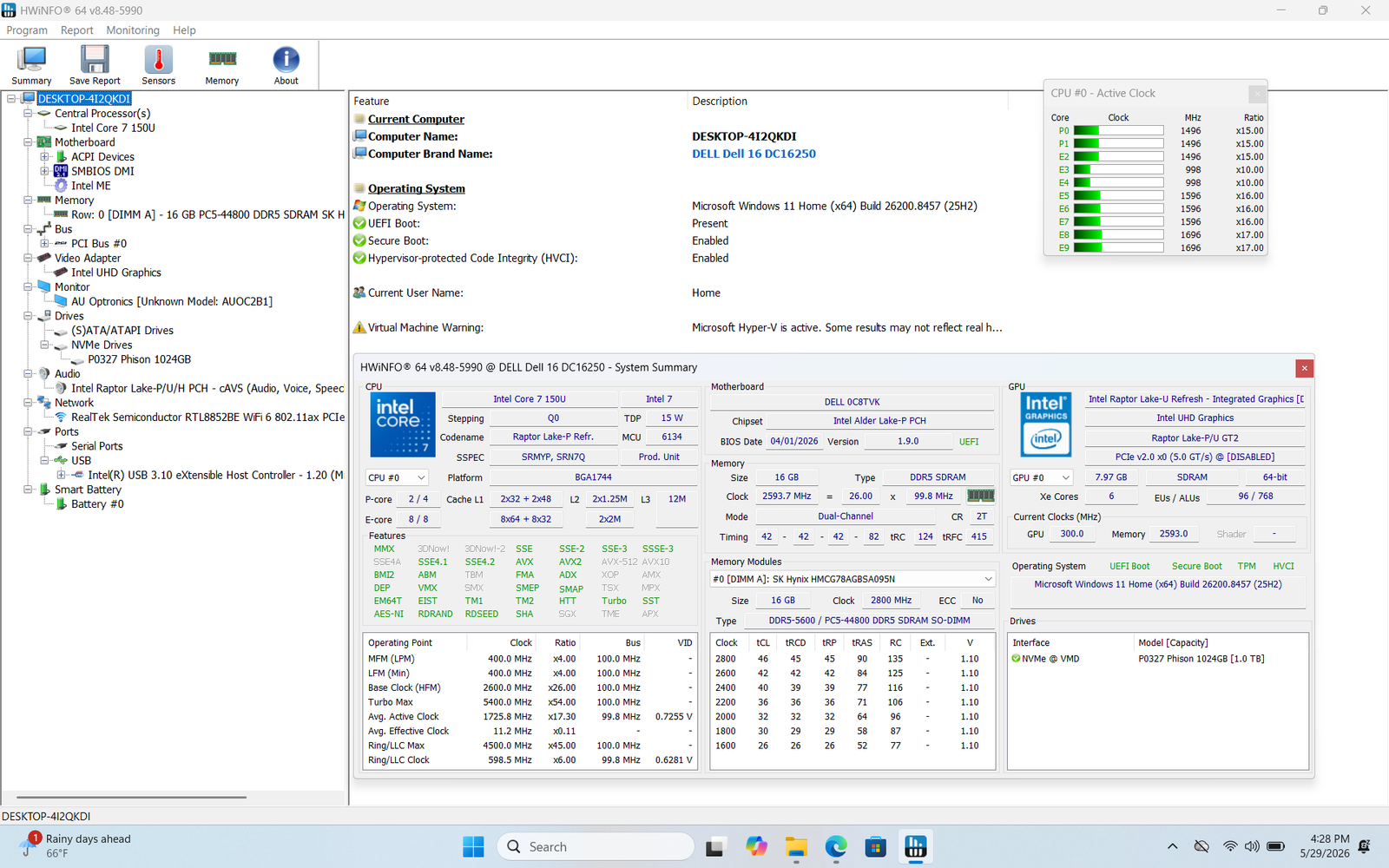Select Battery #0 in the tree
This screenshot has height=868, width=1389.
click(x=97, y=504)
